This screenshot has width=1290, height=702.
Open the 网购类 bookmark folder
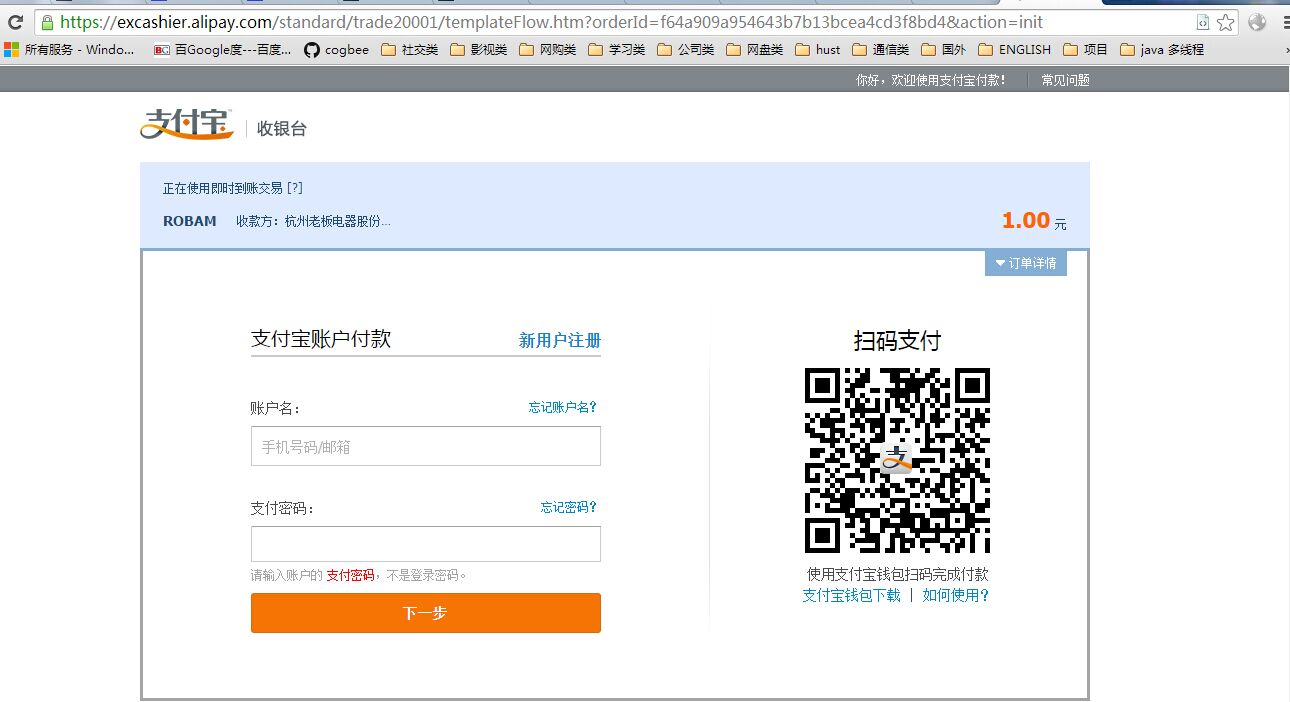click(548, 49)
